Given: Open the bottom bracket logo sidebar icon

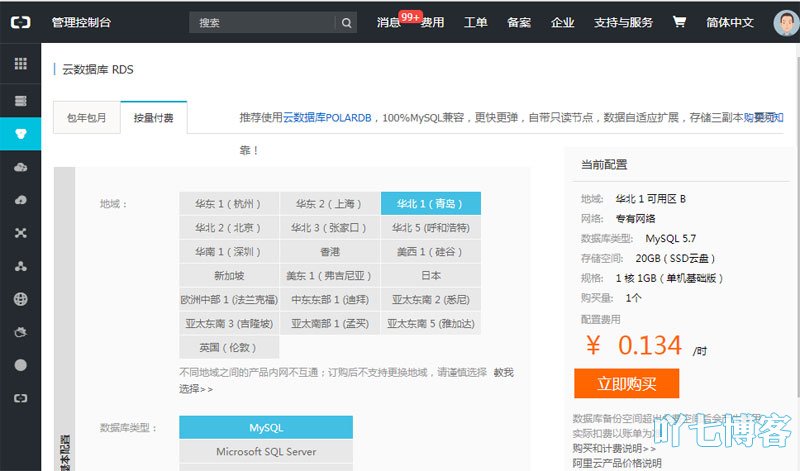Looking at the screenshot, I should [x=20, y=398].
